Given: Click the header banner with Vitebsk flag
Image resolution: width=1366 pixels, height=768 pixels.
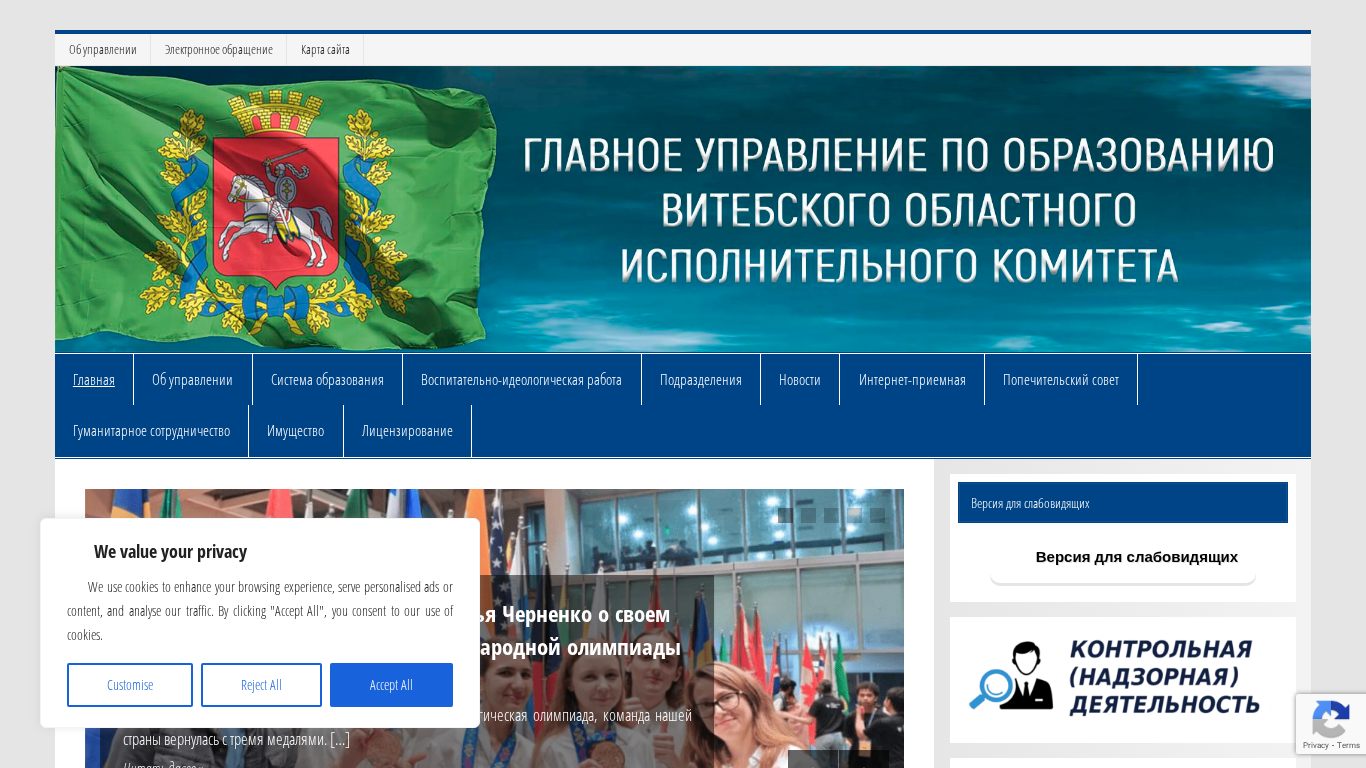Looking at the screenshot, I should tap(683, 209).
